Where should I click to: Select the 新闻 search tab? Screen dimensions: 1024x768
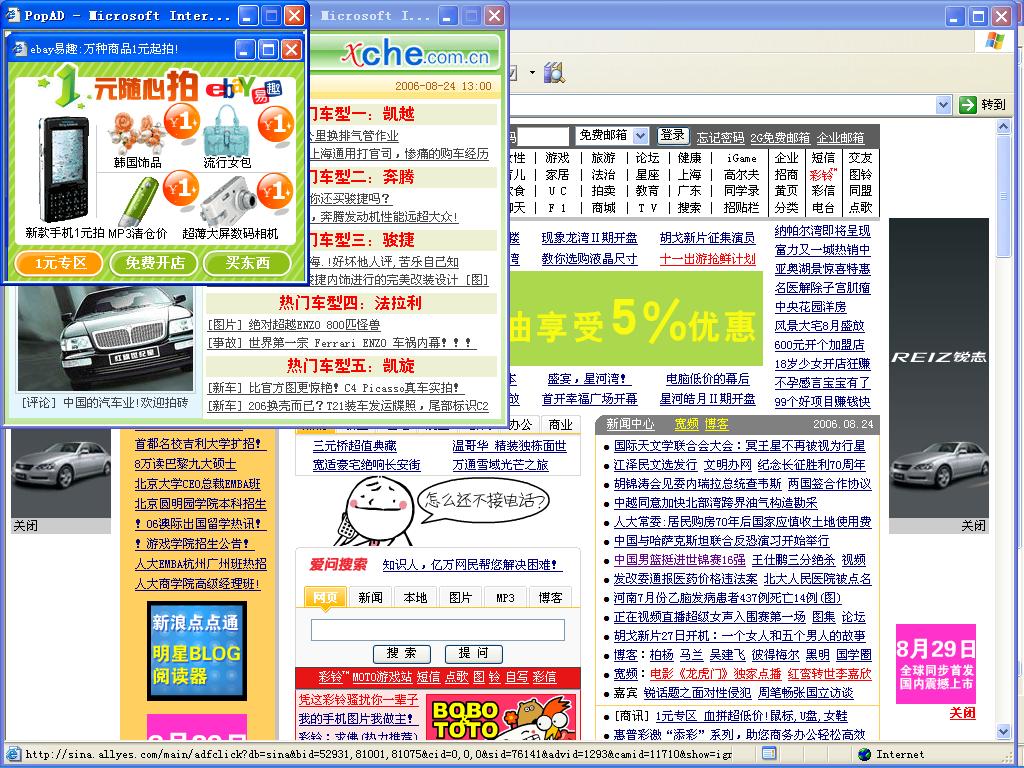click(370, 598)
